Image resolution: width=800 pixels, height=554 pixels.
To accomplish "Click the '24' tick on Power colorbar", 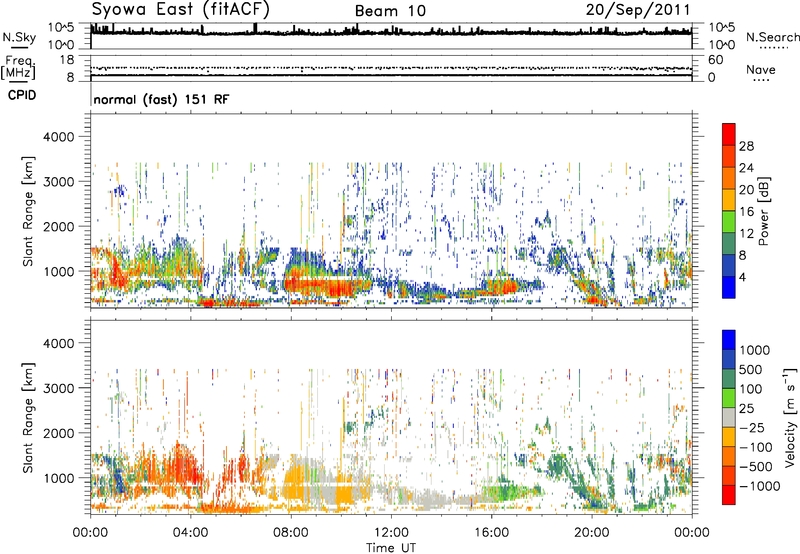I will coord(746,168).
